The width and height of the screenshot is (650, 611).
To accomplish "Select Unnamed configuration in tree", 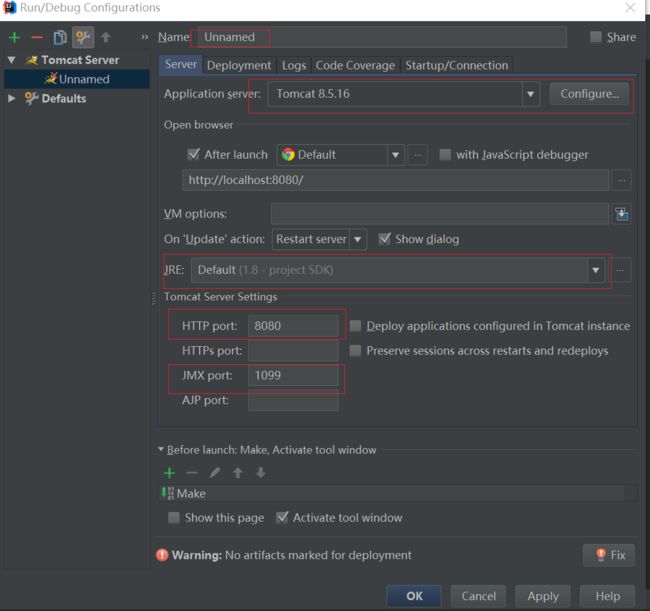I will (77, 79).
